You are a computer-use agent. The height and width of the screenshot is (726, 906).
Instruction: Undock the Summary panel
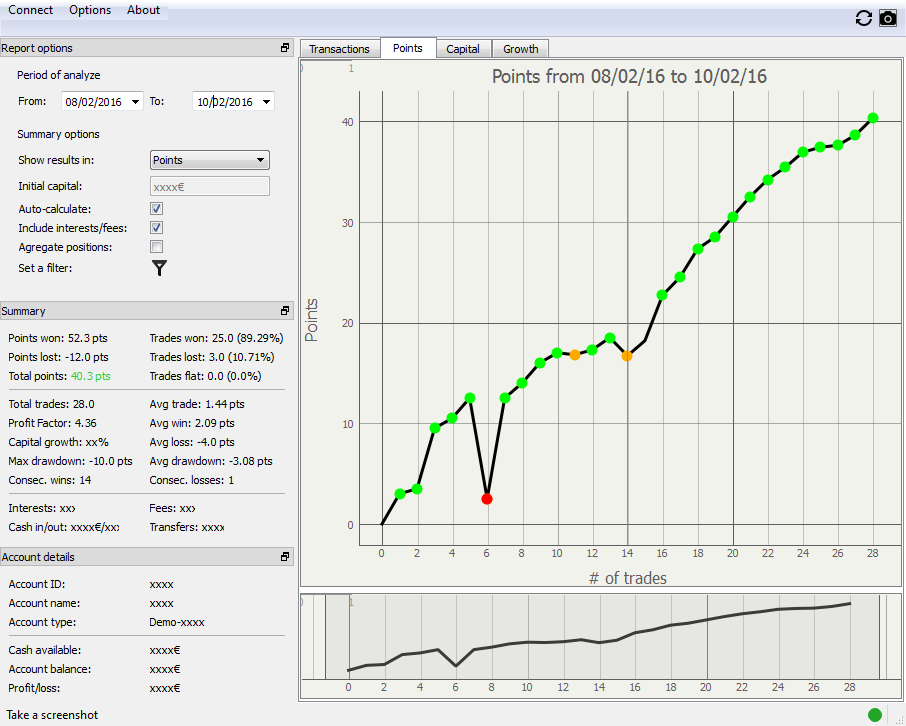click(285, 311)
